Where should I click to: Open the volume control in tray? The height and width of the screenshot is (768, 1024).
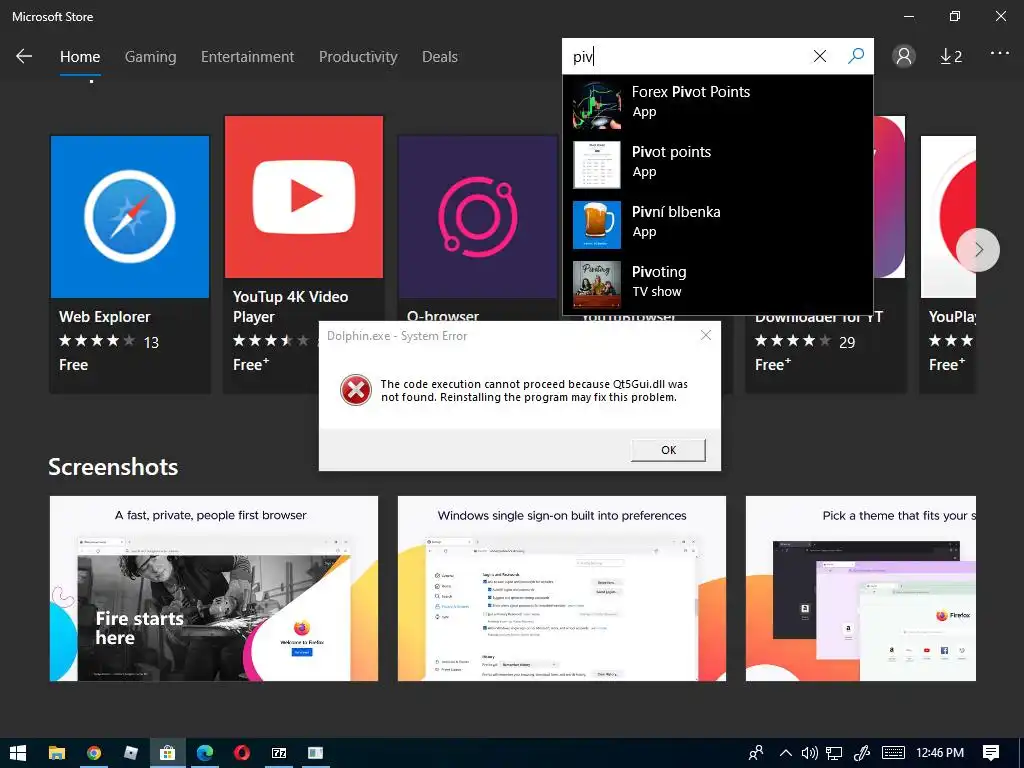pyautogui.click(x=809, y=753)
